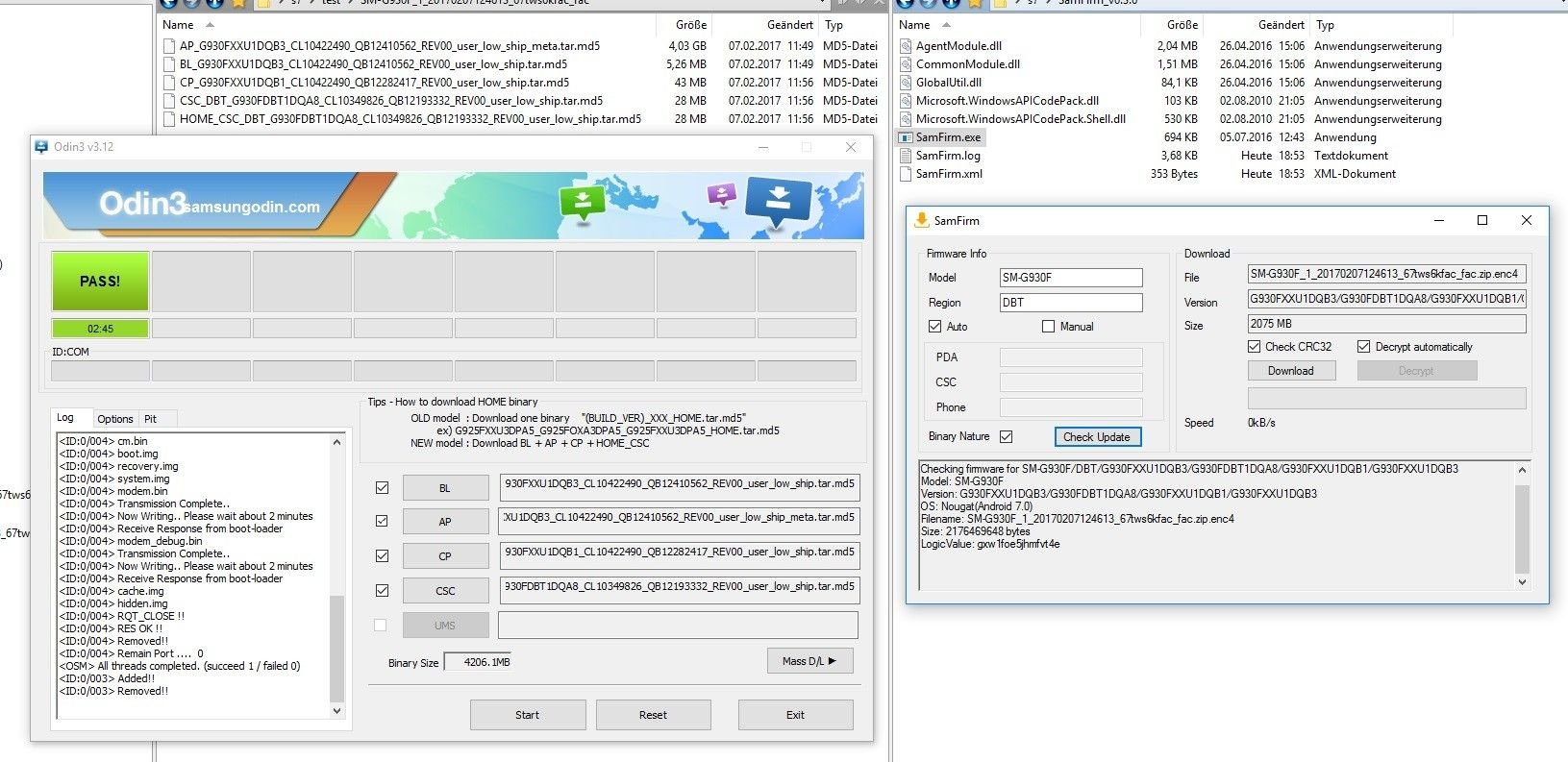Click the Odin3 log scrollbar up arrow
This screenshot has width=1568, height=762.
pyautogui.click(x=336, y=442)
